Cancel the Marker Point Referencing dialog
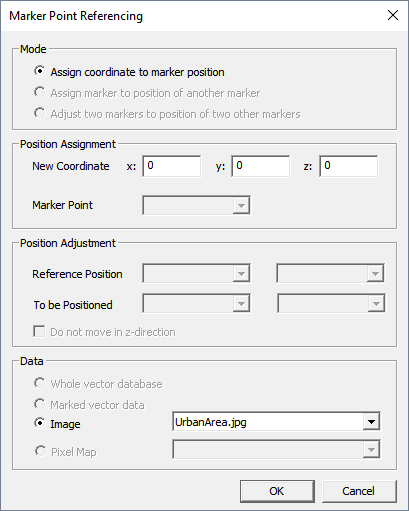The image size is (409, 511). pyautogui.click(x=359, y=491)
